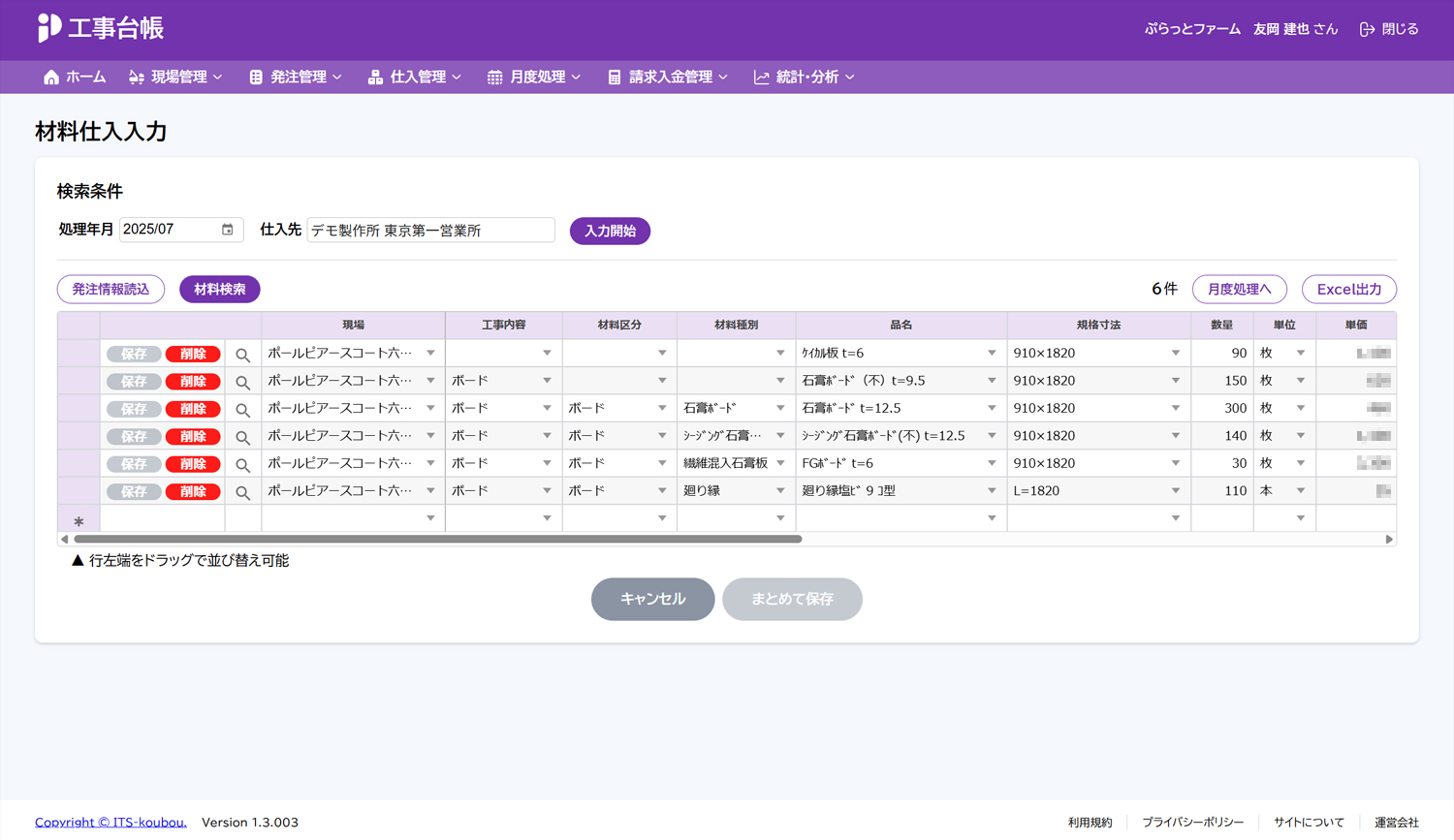Click the 閉じる logout icon
The width and height of the screenshot is (1454, 840).
(1367, 30)
